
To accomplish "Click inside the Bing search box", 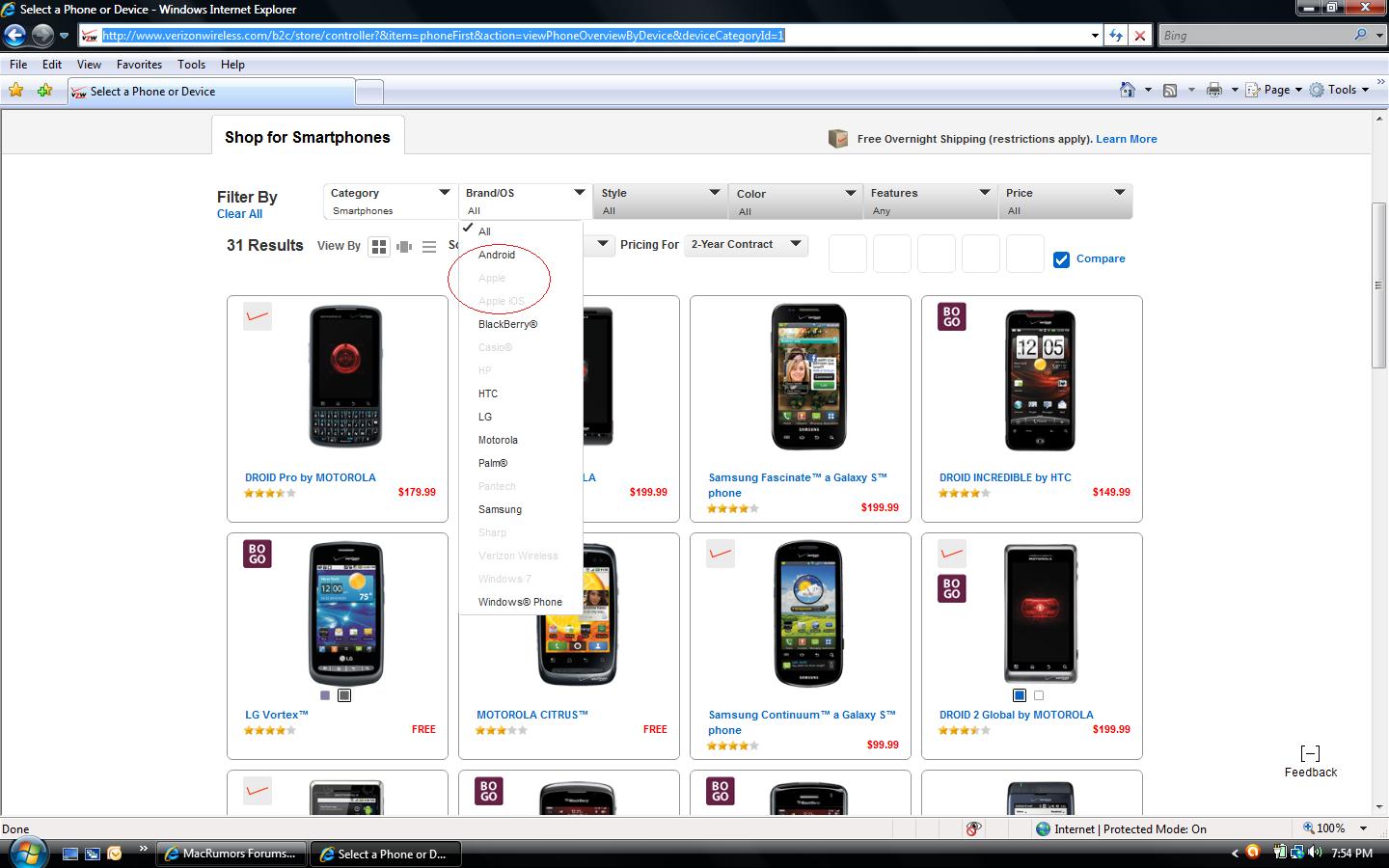I will click(1255, 36).
